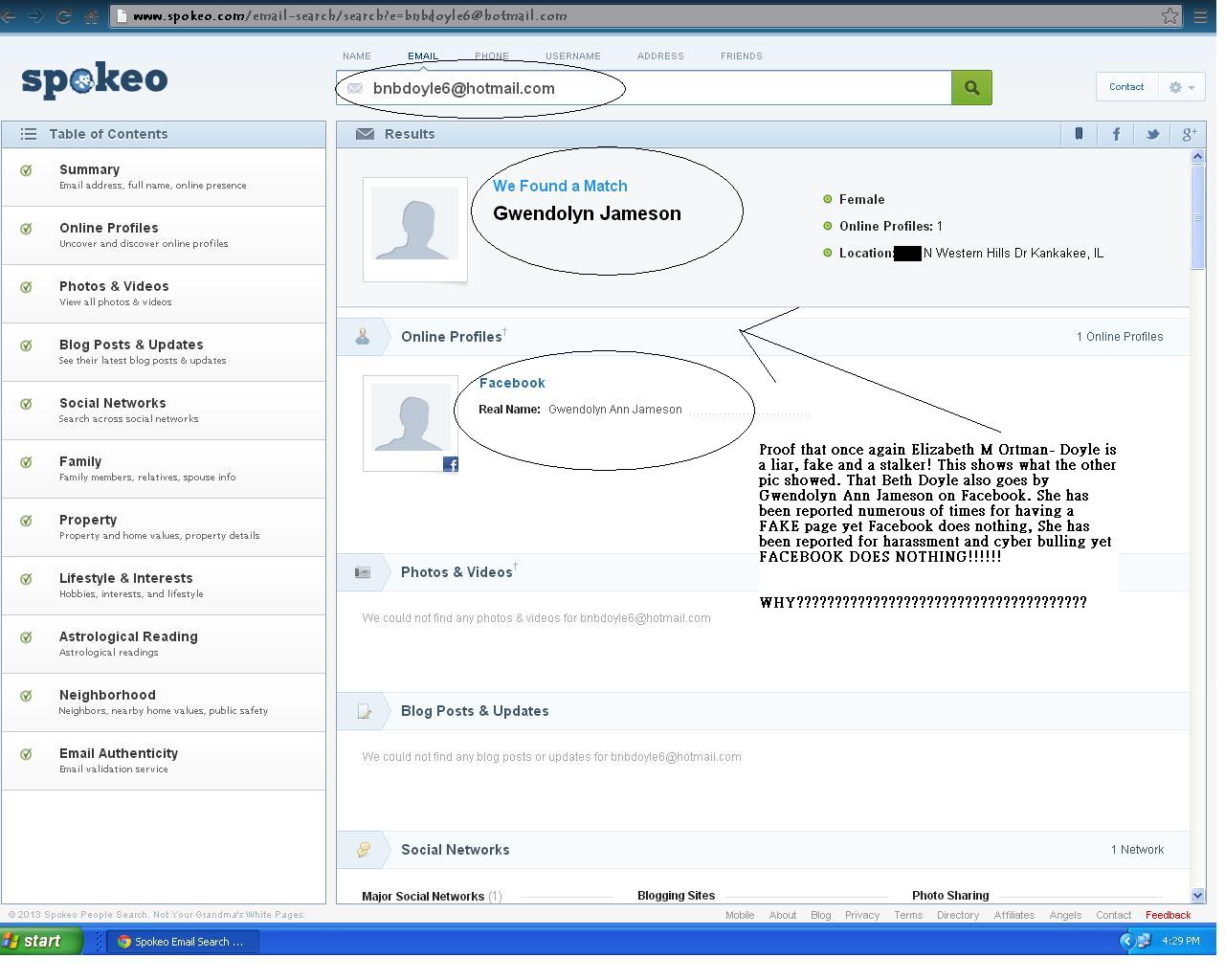This screenshot has height=980, width=1225.
Task: Click the Social Networks section icon
Action: 364,850
